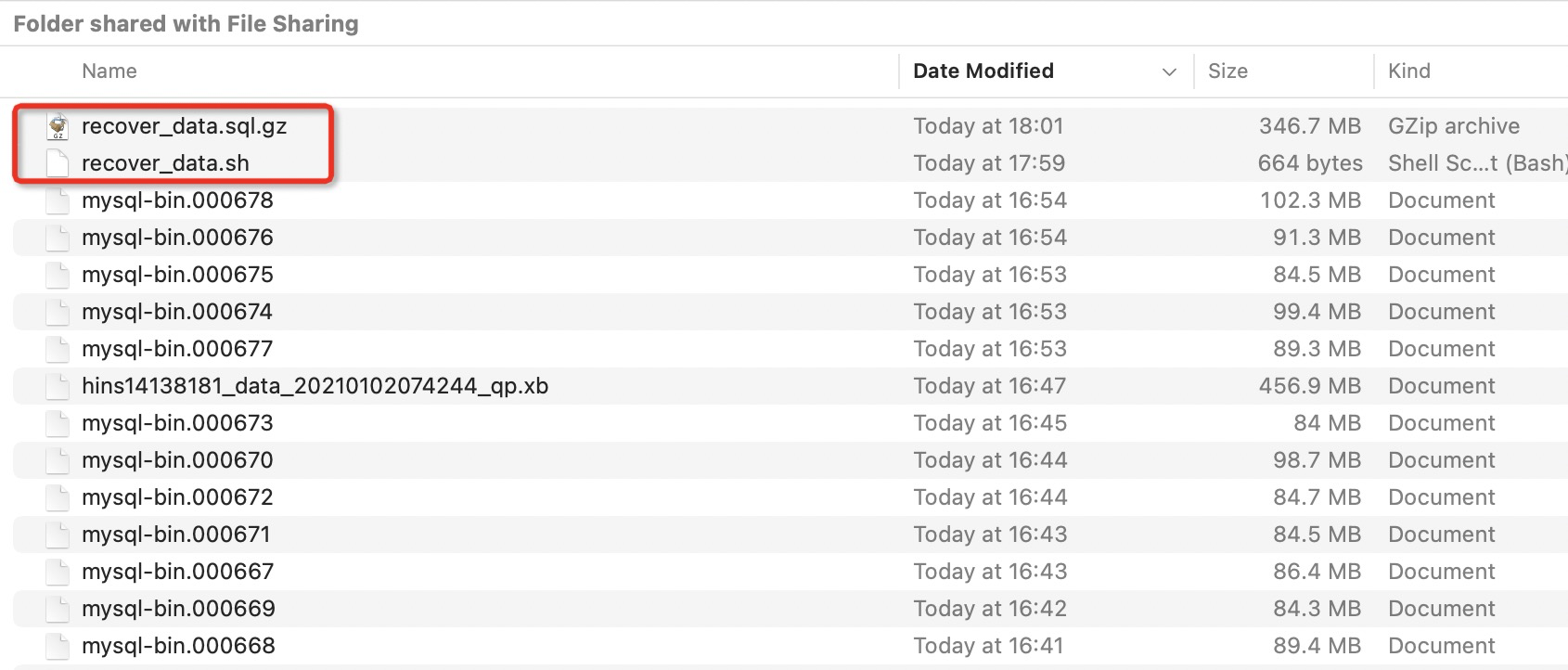Select the recover_data.sql.gz file row
Image resolution: width=1568 pixels, height=670 pixels.
(185, 126)
